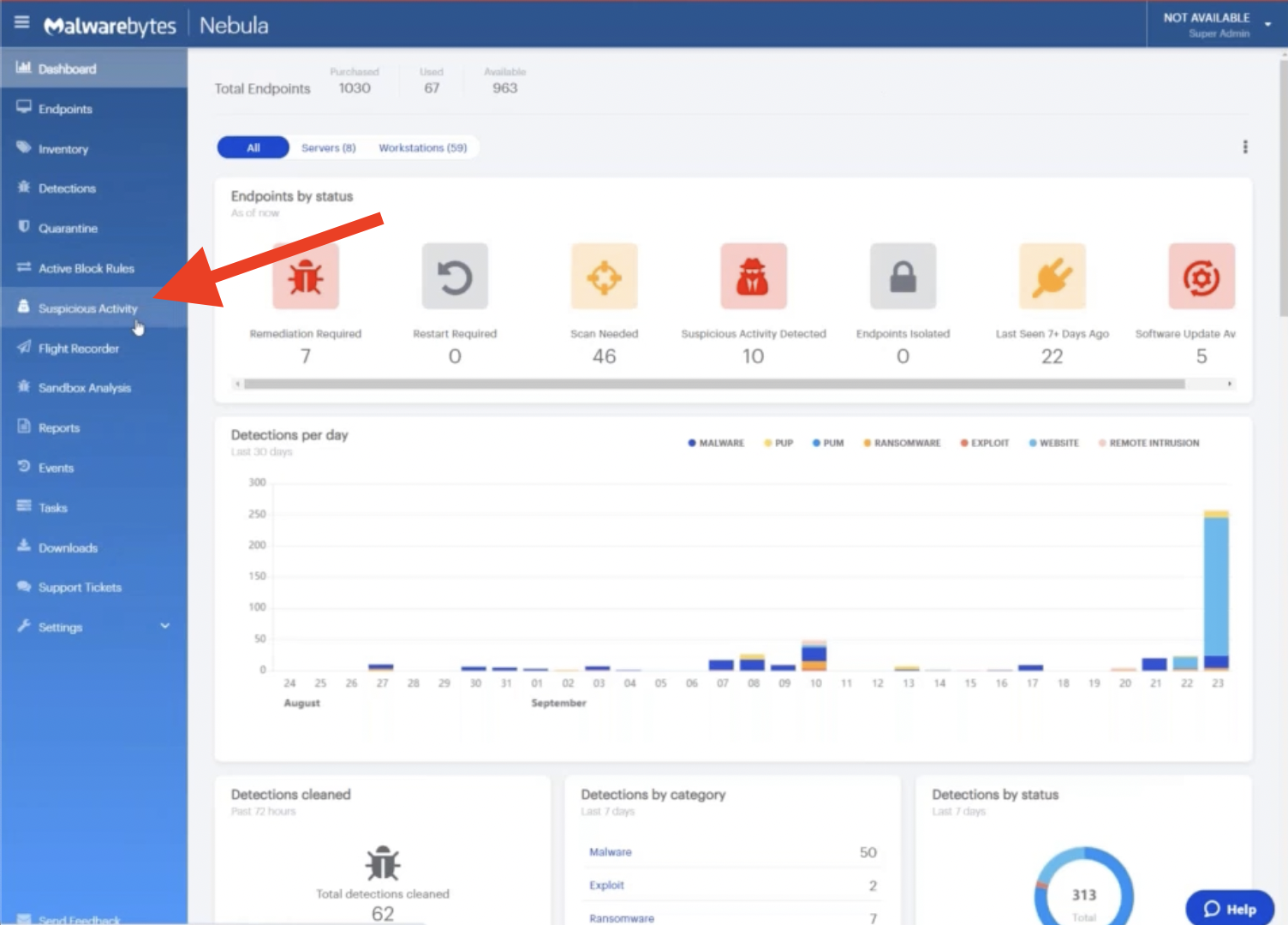1288x925 pixels.
Task: Click the Detections by status donut chart
Action: 1084,886
